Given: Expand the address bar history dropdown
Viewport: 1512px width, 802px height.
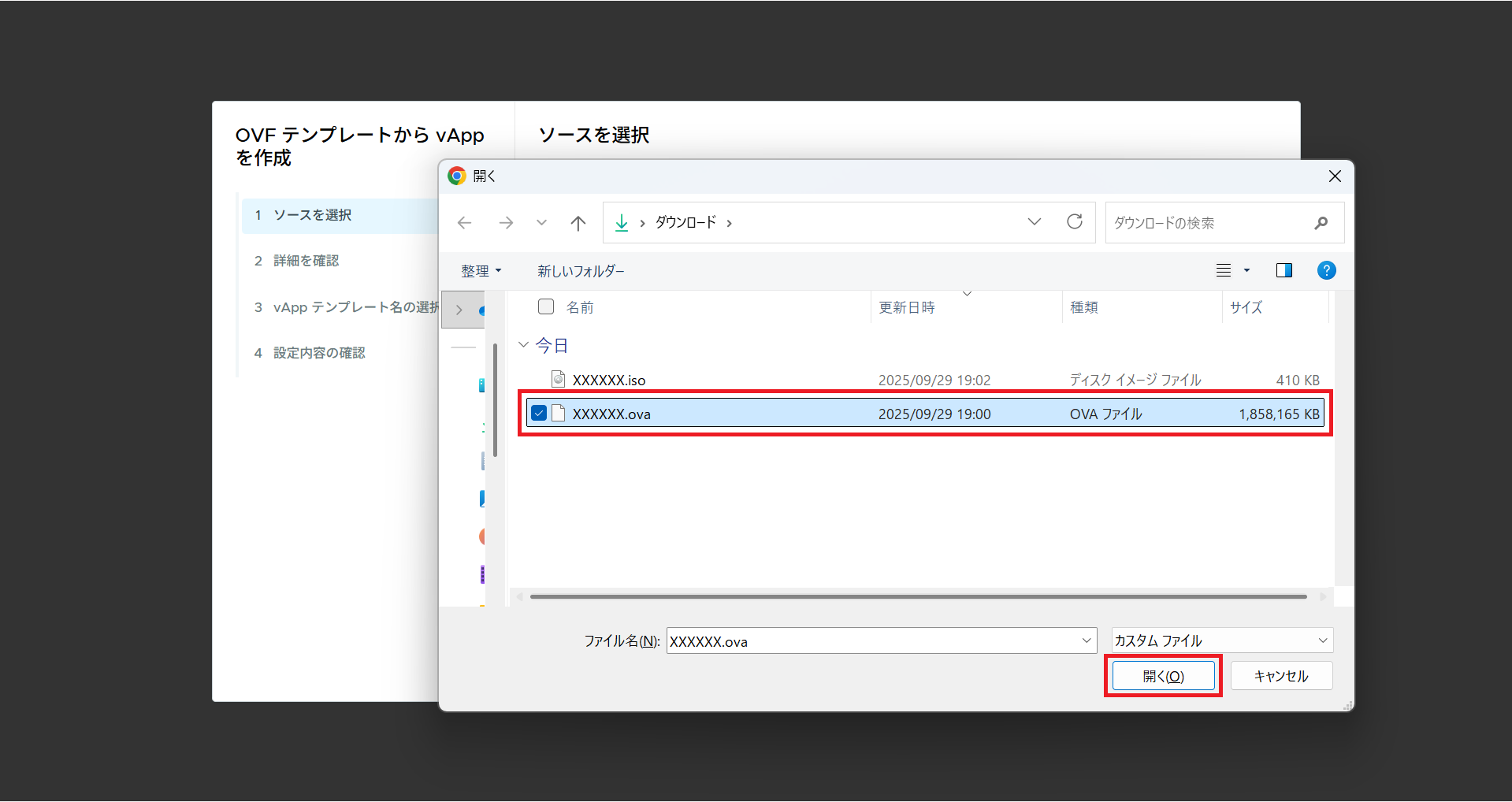Looking at the screenshot, I should click(x=1035, y=222).
